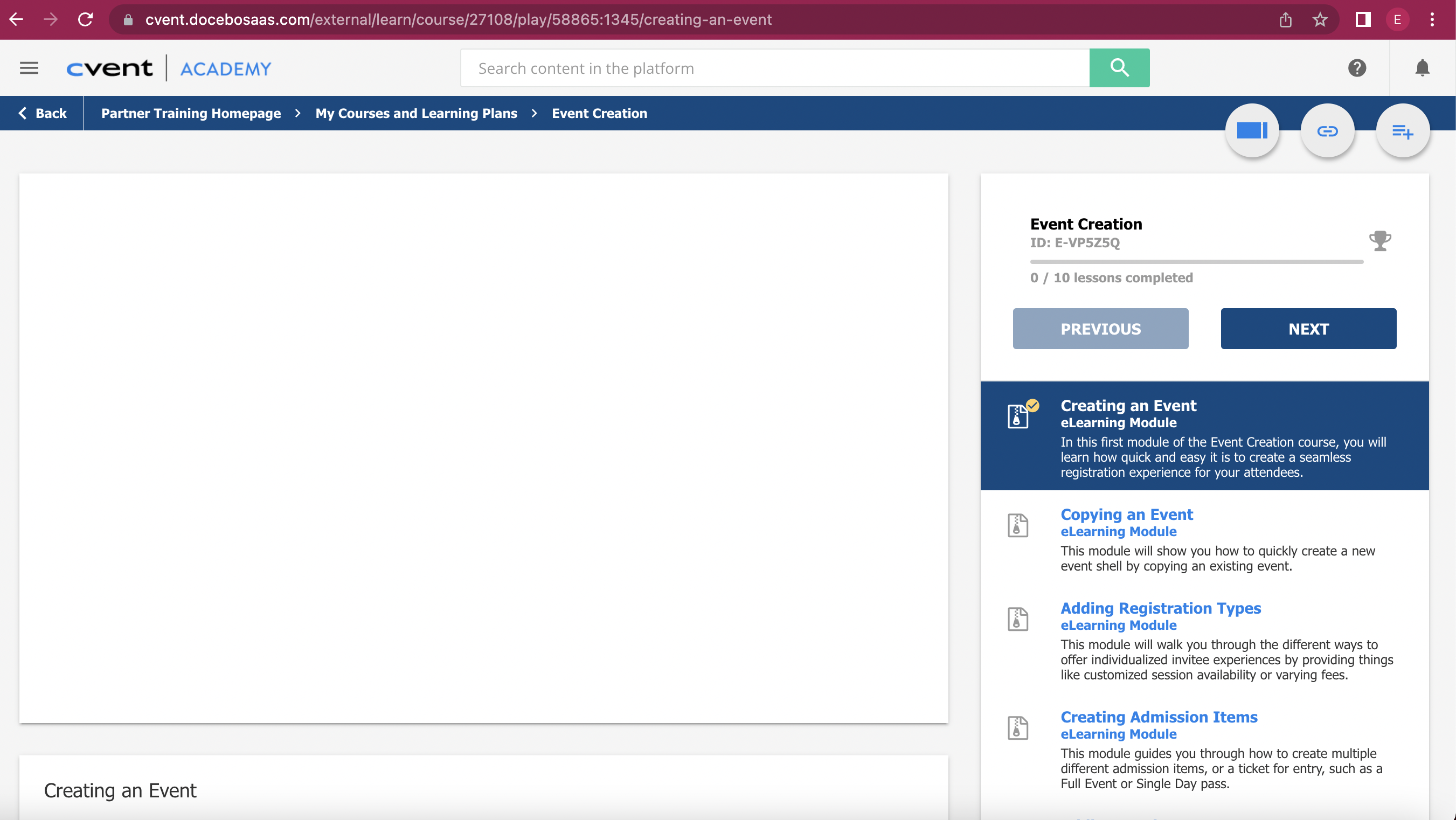Image resolution: width=1456 pixels, height=820 pixels.
Task: Click the trophy icon for Event Creation
Action: (x=1379, y=241)
